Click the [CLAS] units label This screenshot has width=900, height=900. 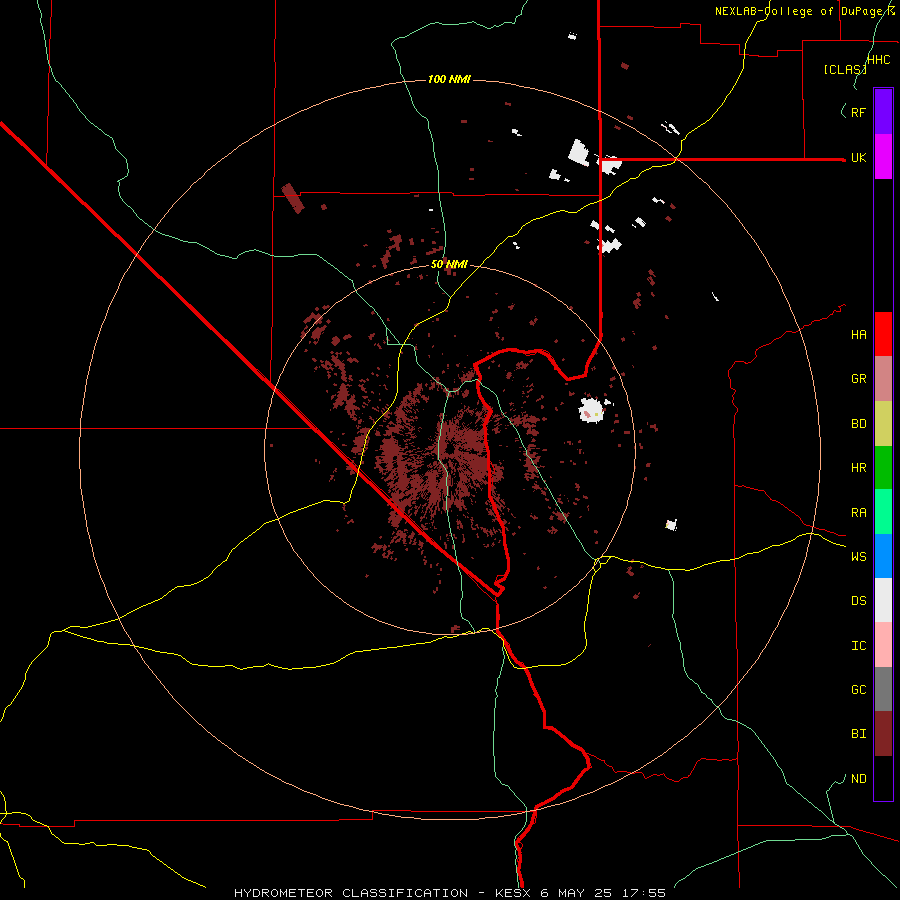tap(845, 70)
